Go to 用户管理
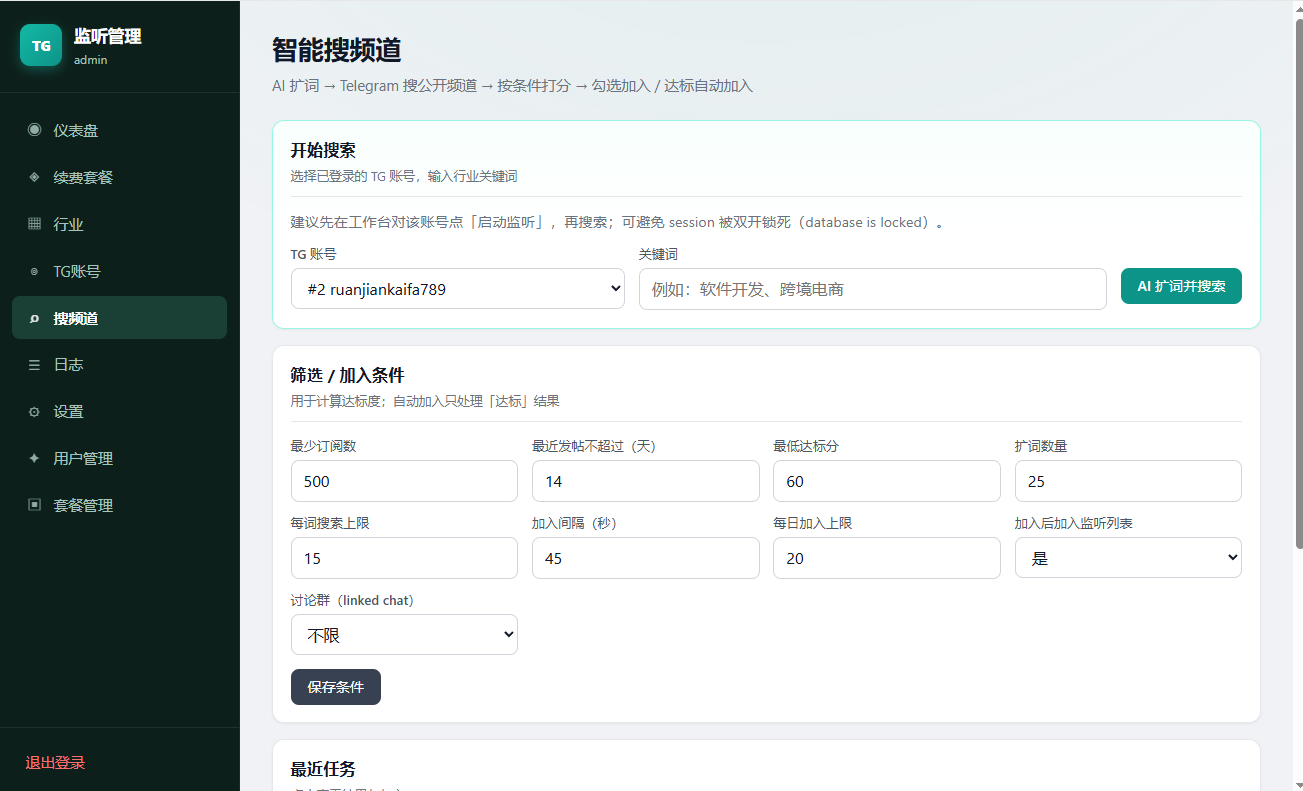Viewport: 1303px width, 791px height. [x=119, y=458]
